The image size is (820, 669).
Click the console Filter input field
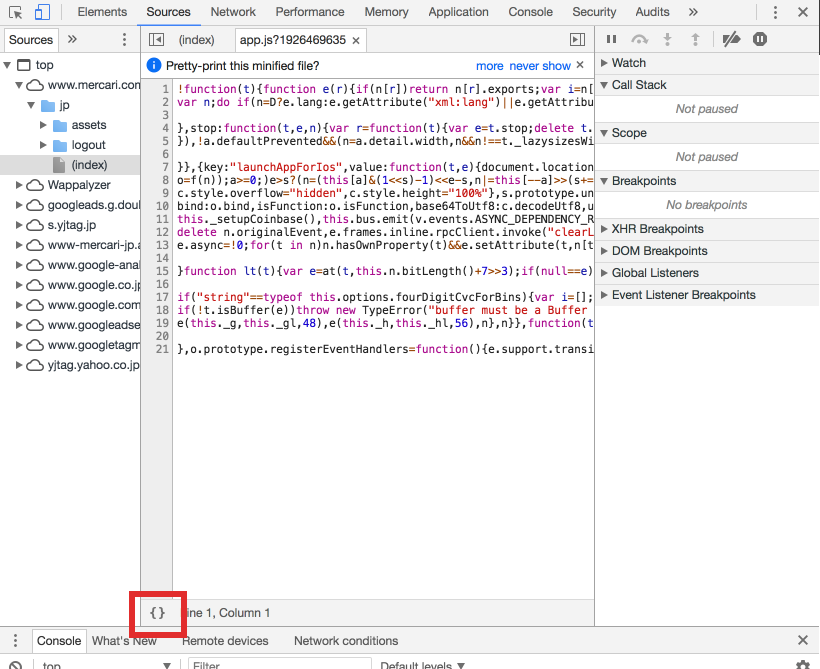pos(280,664)
